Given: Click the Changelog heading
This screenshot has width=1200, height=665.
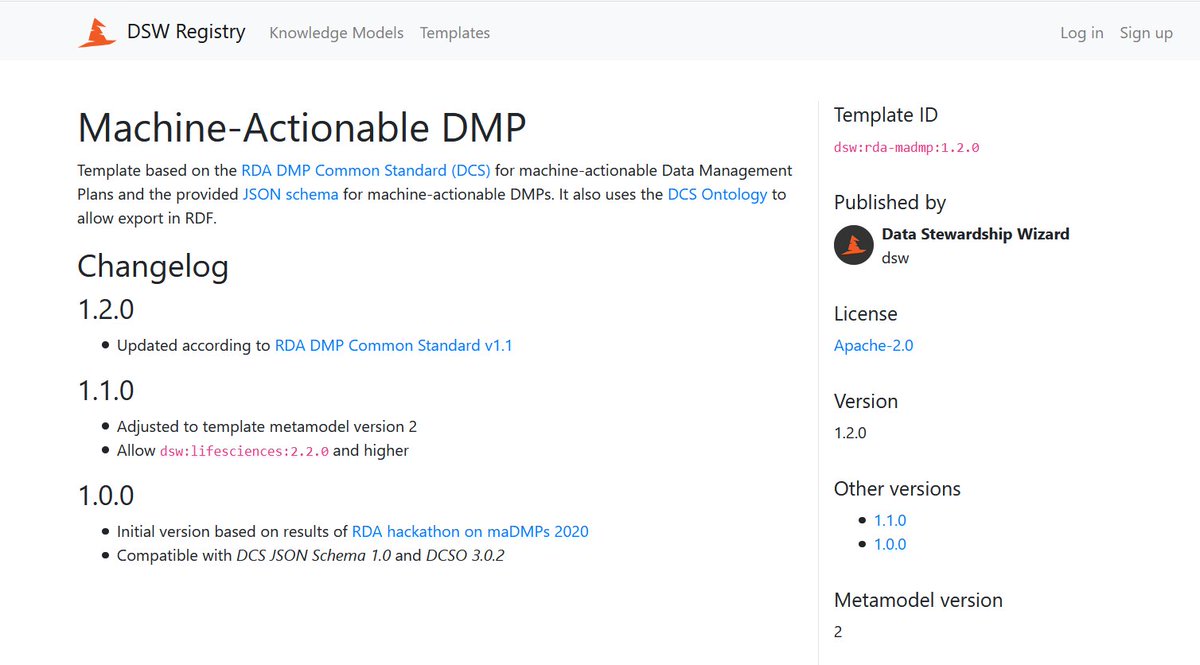Looking at the screenshot, I should 153,266.
